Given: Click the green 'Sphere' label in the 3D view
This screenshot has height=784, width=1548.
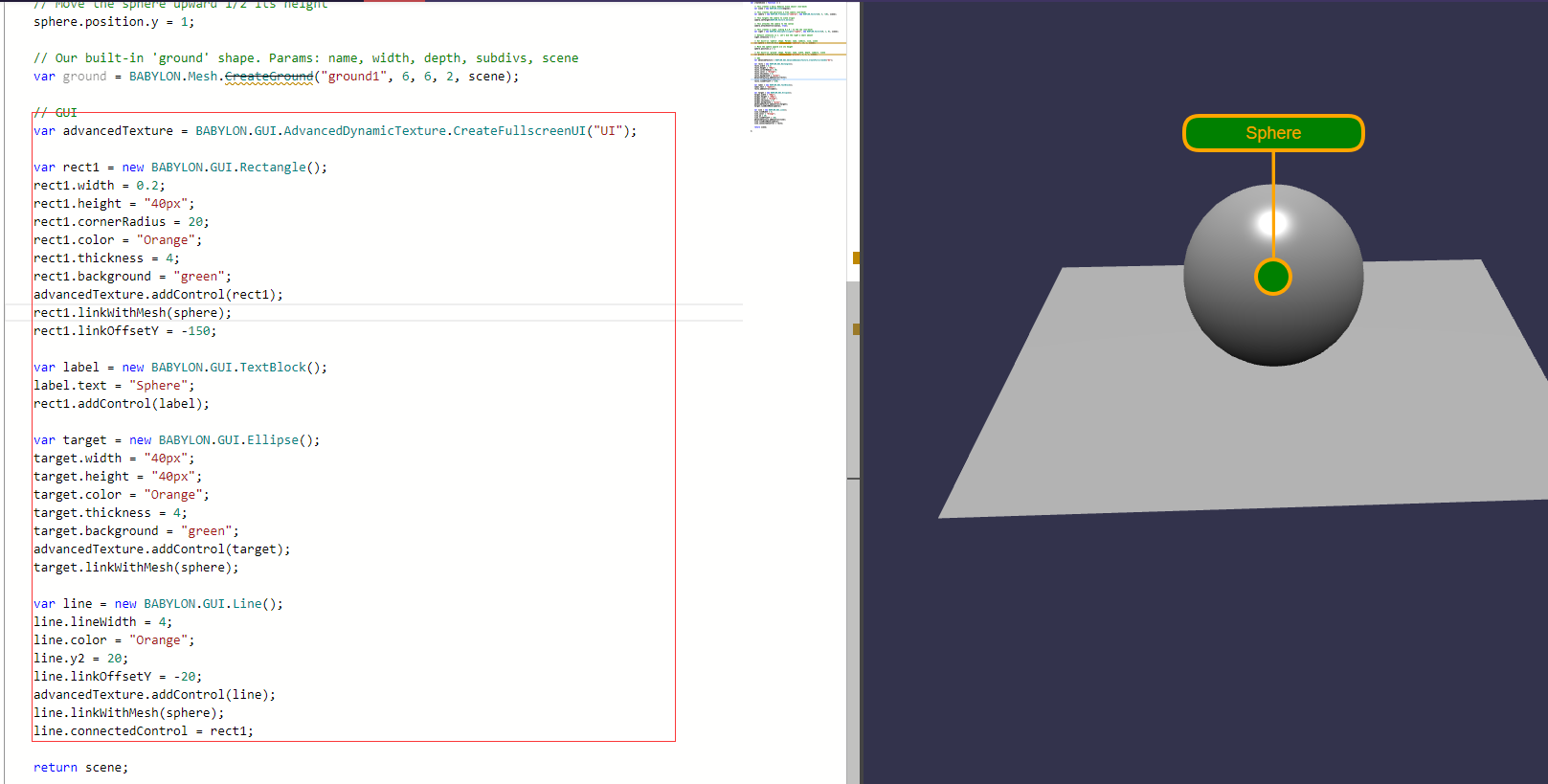Looking at the screenshot, I should pos(1273,133).
